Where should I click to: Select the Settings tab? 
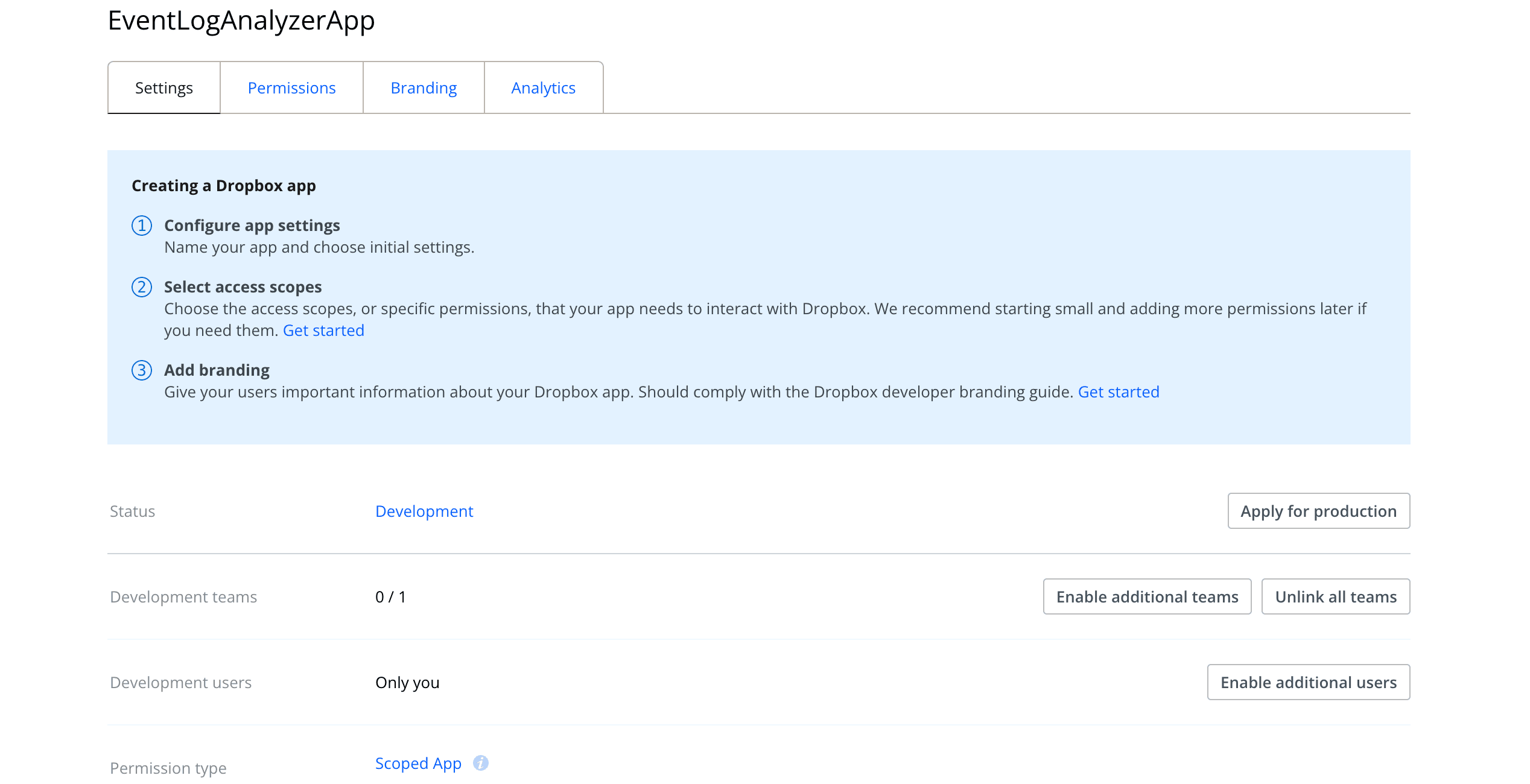coord(163,88)
